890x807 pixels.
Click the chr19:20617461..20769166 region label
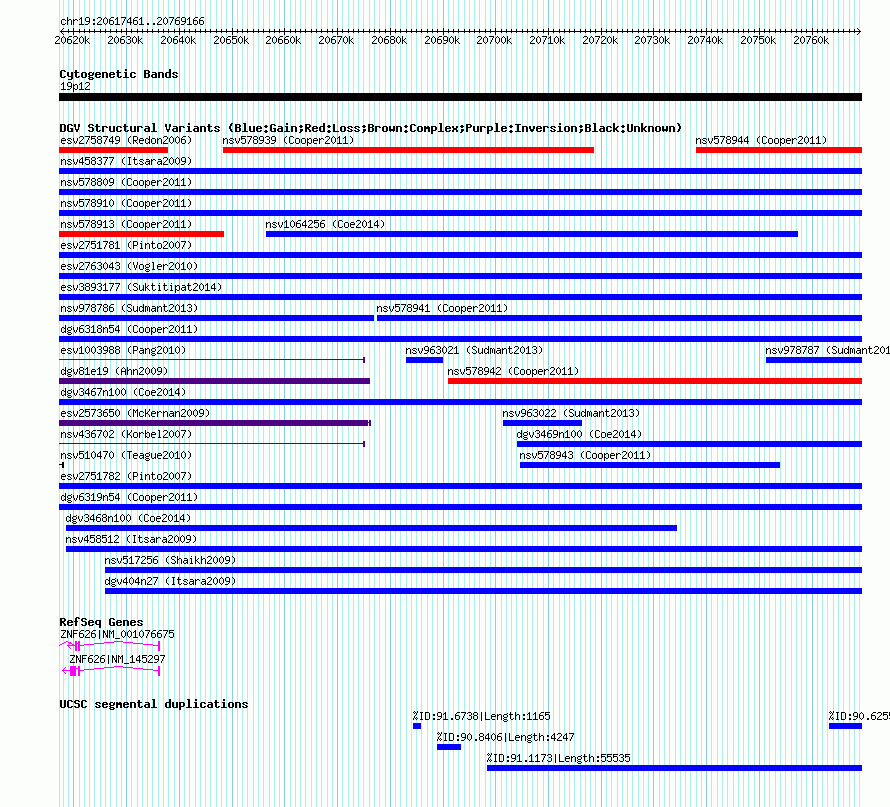[x=132, y=21]
